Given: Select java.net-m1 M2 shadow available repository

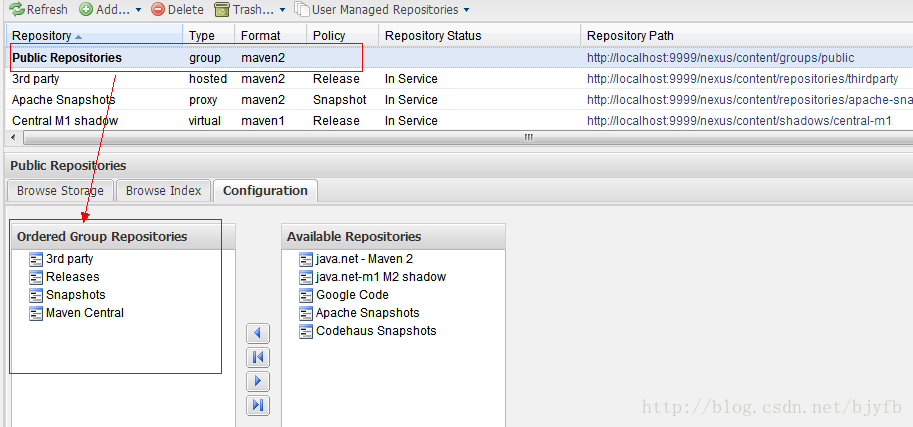Looking at the screenshot, I should point(381,277).
